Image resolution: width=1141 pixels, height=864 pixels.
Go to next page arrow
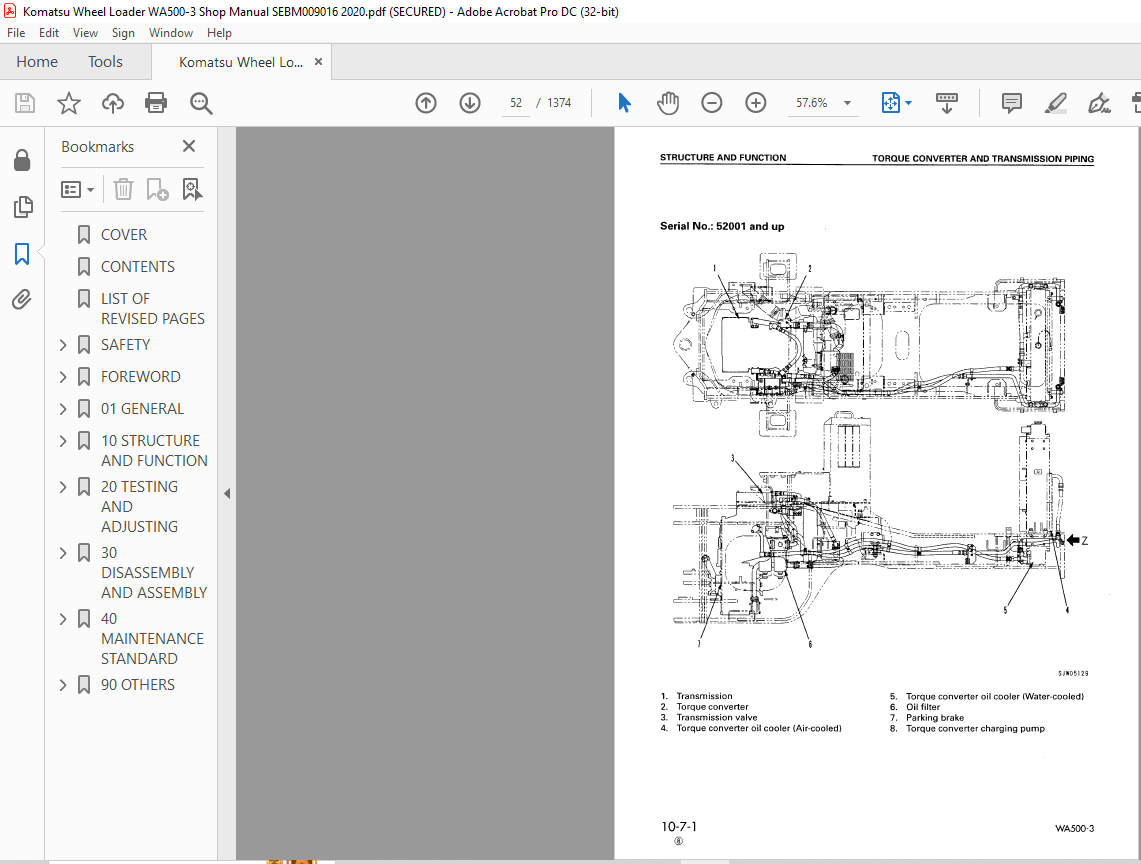pyautogui.click(x=470, y=103)
